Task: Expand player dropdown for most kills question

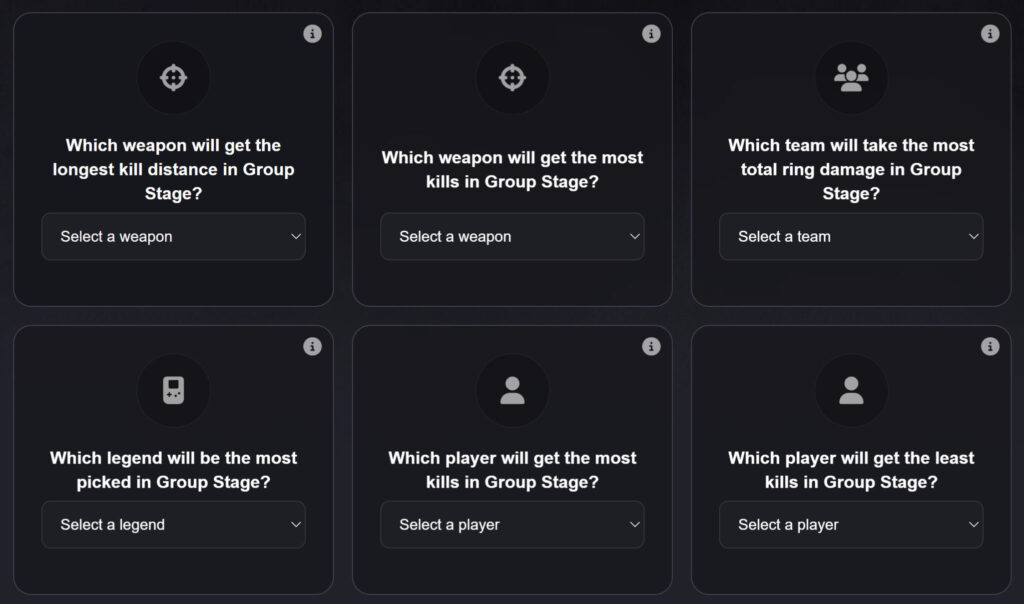Action: click(512, 525)
